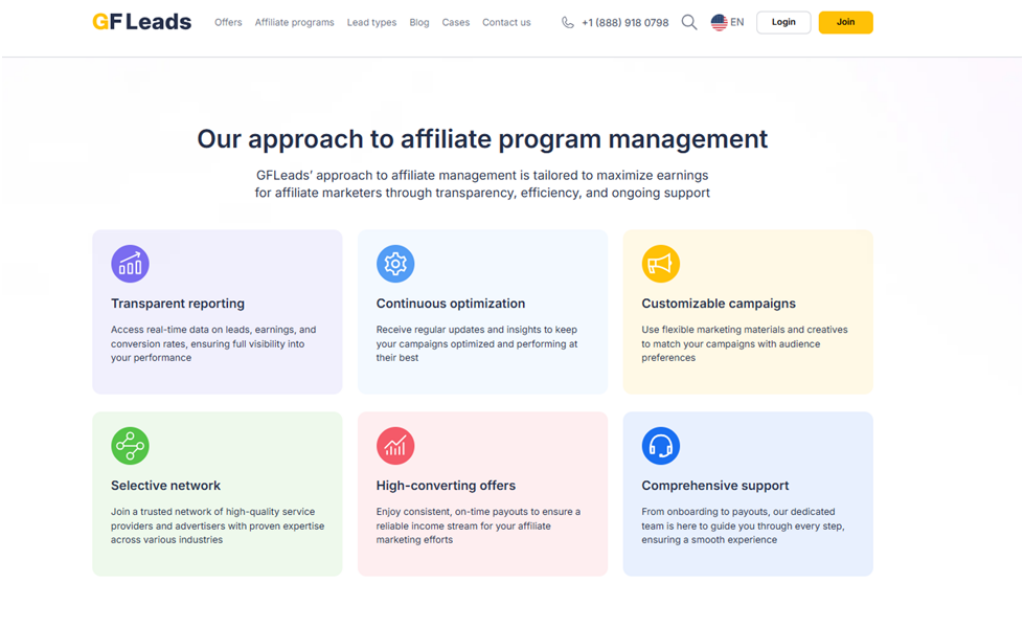Open the Blog page
This screenshot has height=627, width=1024.
(x=419, y=22)
